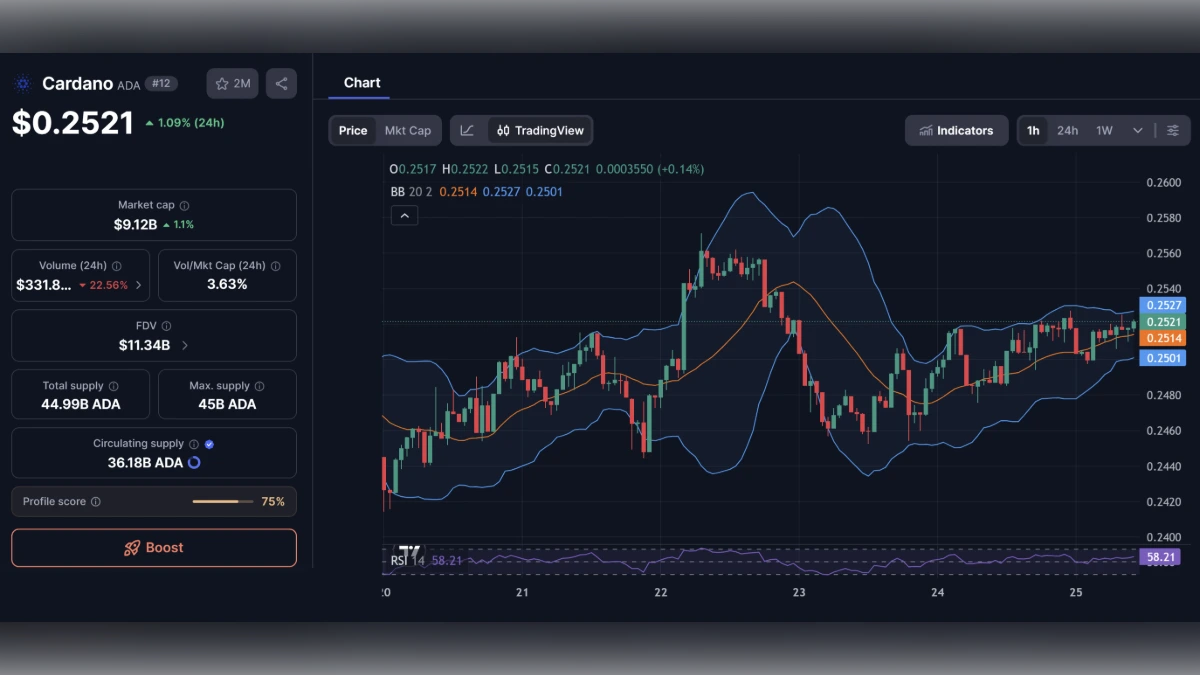
Task: Expand the Volume 24h details arrow
Action: pos(140,283)
